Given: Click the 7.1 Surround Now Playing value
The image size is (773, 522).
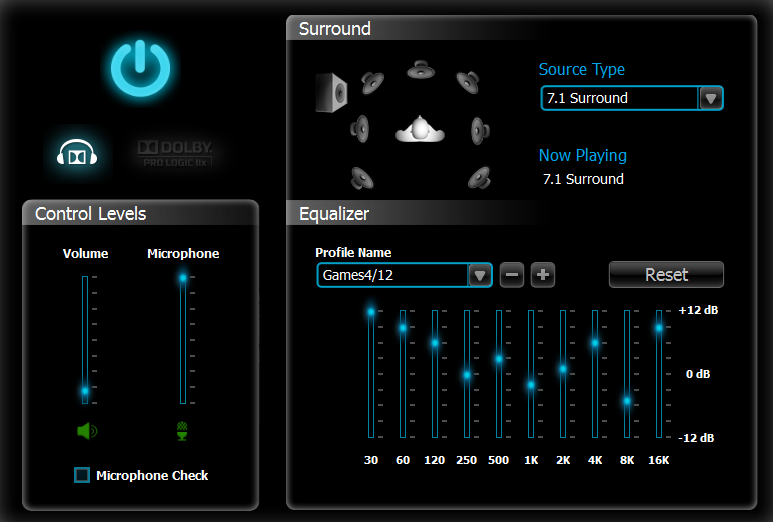Looking at the screenshot, I should pos(583,179).
